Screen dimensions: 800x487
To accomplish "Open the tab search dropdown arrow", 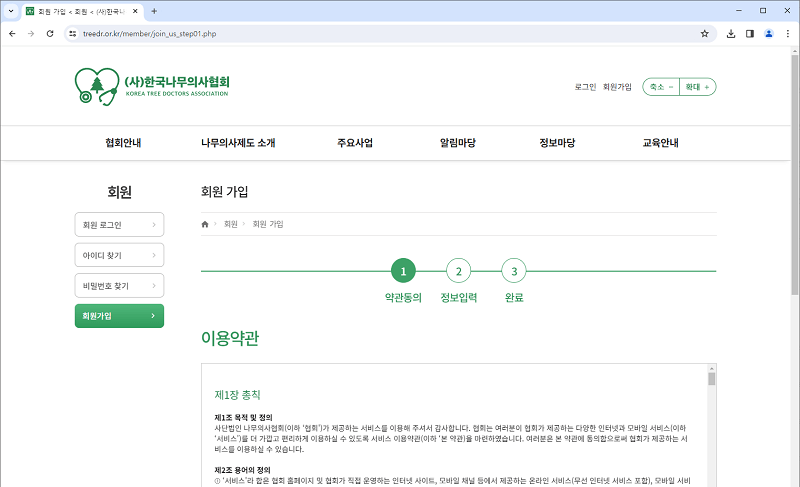I will click(11, 11).
